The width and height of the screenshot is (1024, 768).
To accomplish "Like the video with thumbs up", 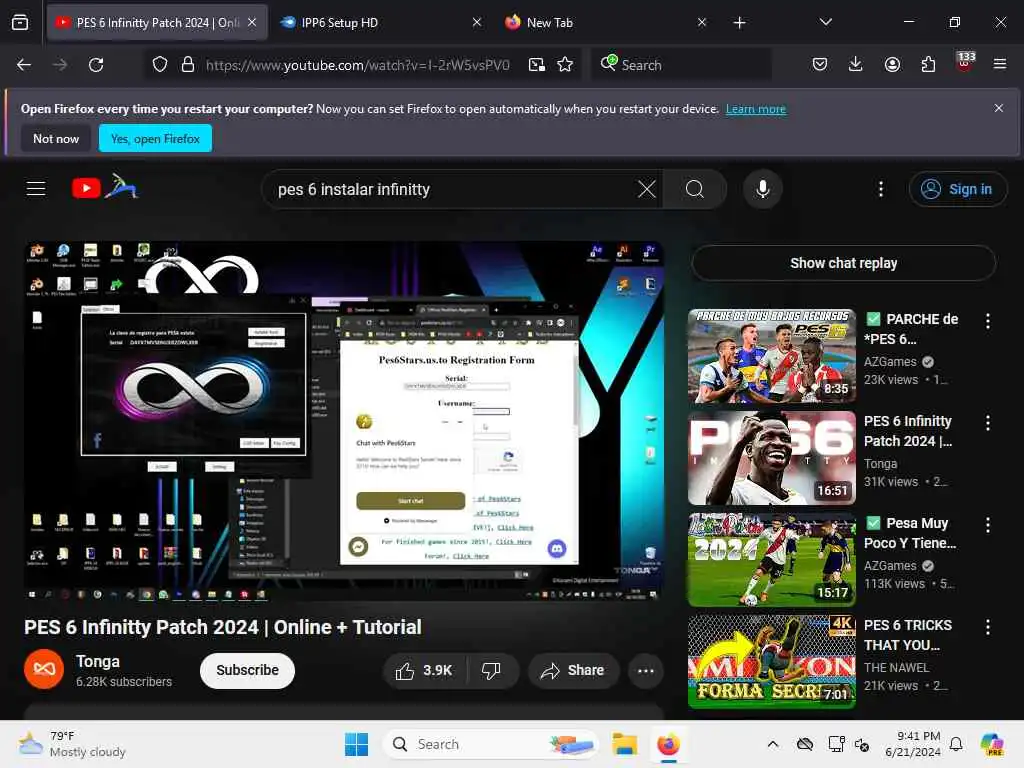I will click(x=424, y=671).
